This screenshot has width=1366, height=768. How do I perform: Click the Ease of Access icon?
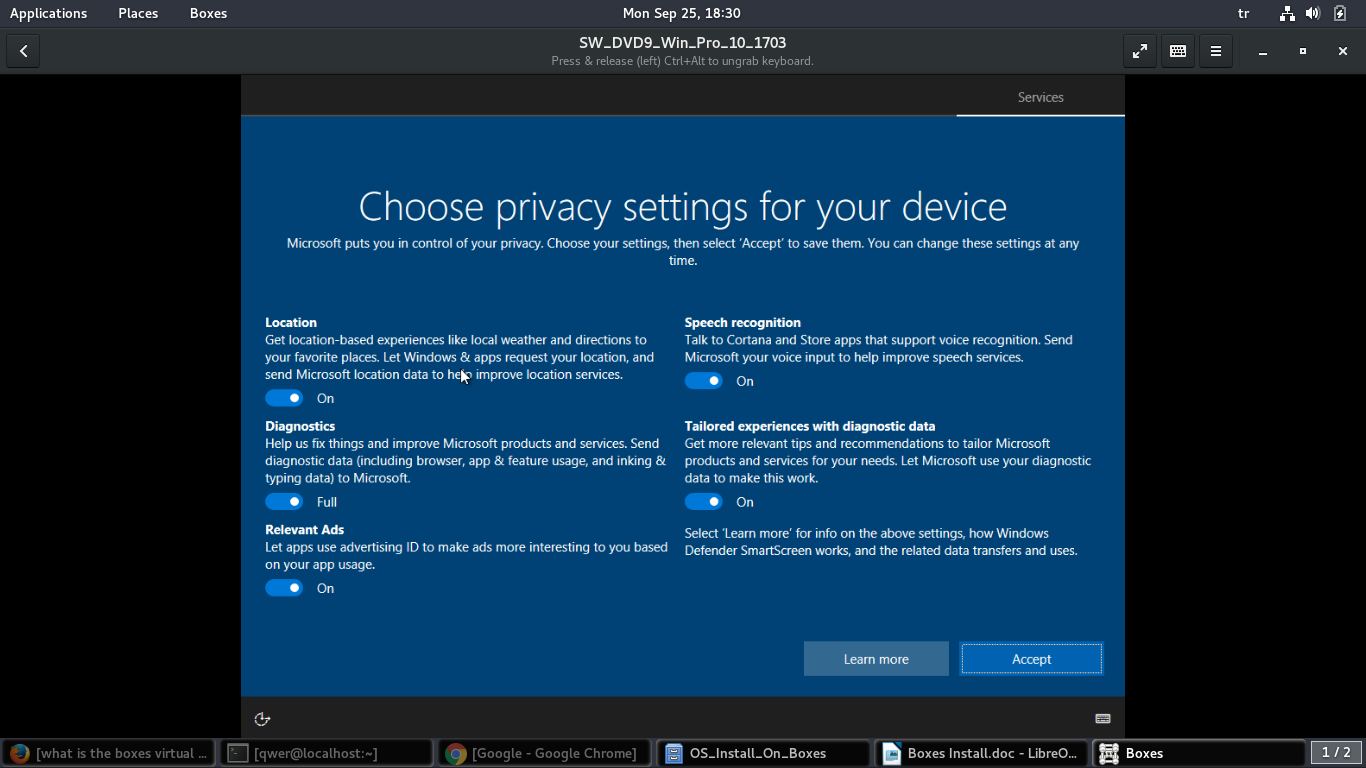(x=262, y=719)
